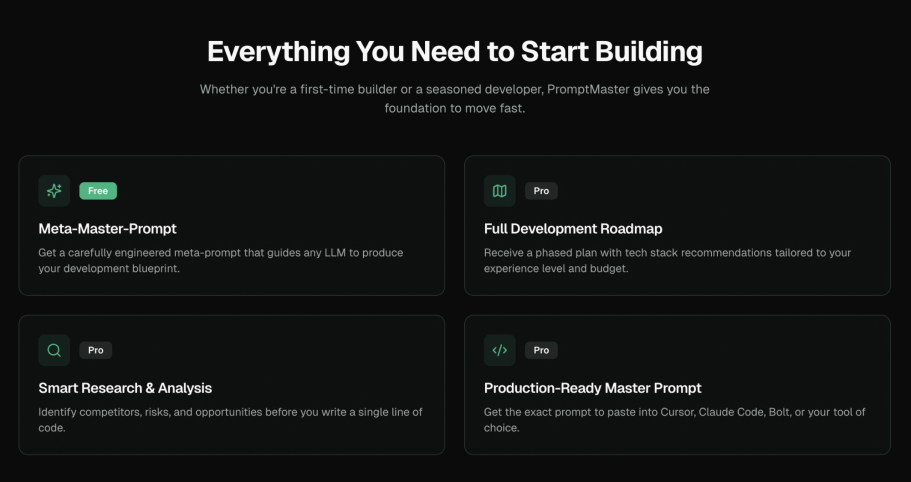911x482 pixels.
Task: Open Smart Research & Analysis title
Action: point(125,388)
